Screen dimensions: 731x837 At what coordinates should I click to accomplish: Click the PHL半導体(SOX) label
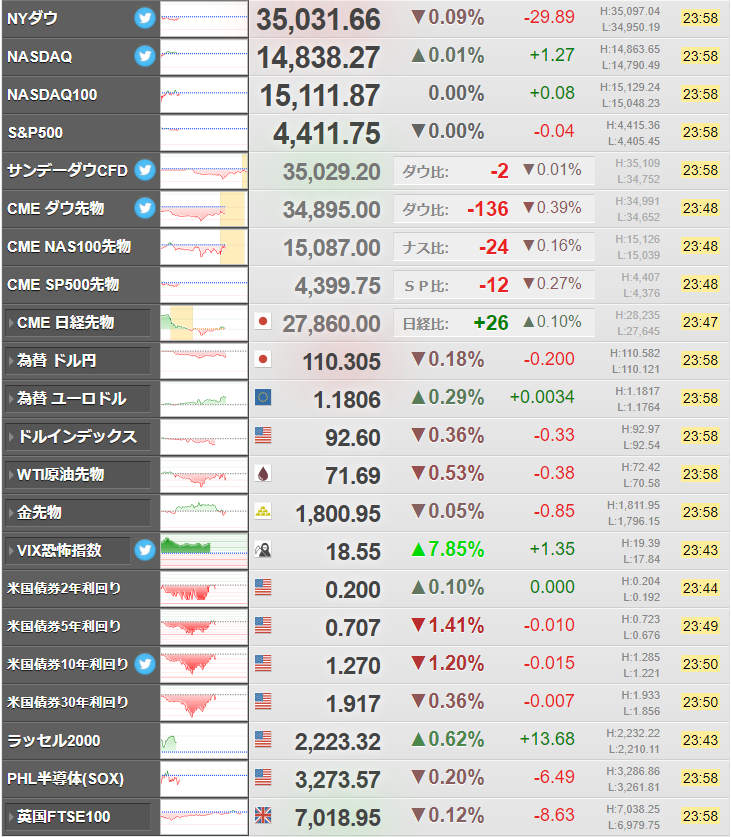tap(65, 778)
